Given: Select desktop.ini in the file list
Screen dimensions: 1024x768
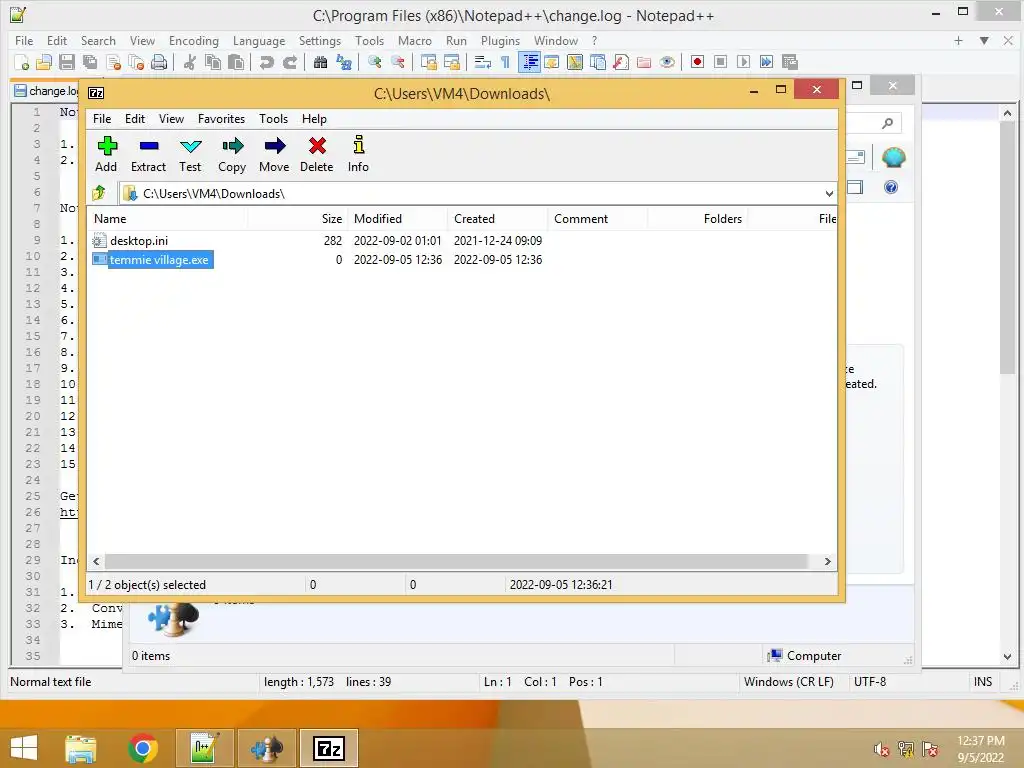Looking at the screenshot, I should [x=139, y=241].
